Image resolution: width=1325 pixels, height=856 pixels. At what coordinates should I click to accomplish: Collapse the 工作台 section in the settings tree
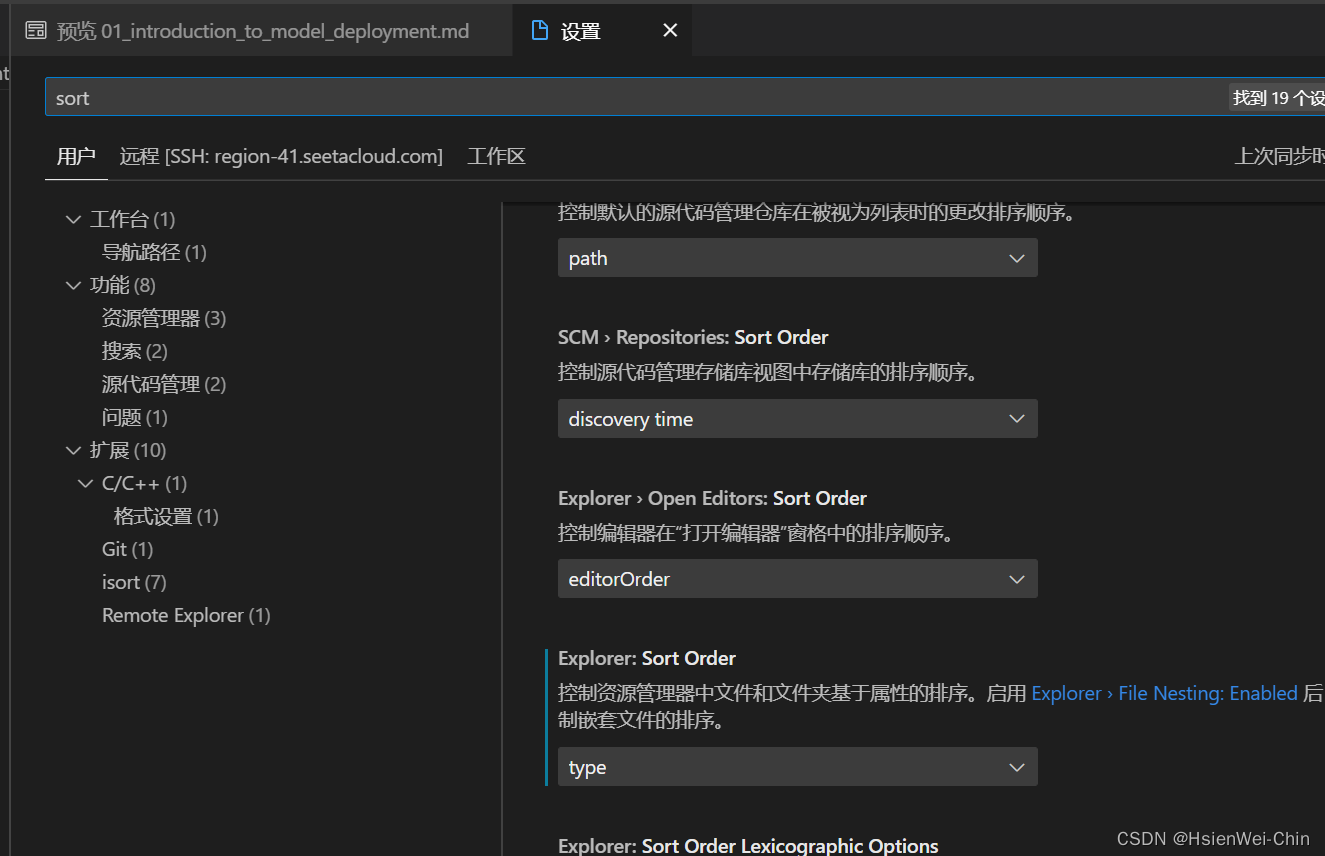(x=73, y=218)
